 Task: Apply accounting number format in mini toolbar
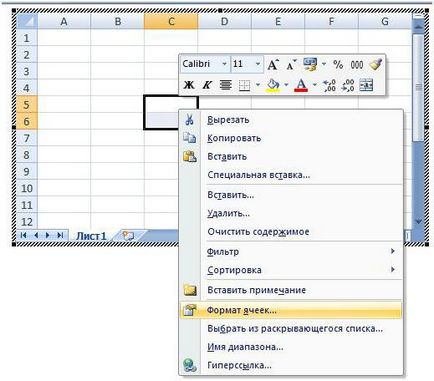[x=310, y=64]
